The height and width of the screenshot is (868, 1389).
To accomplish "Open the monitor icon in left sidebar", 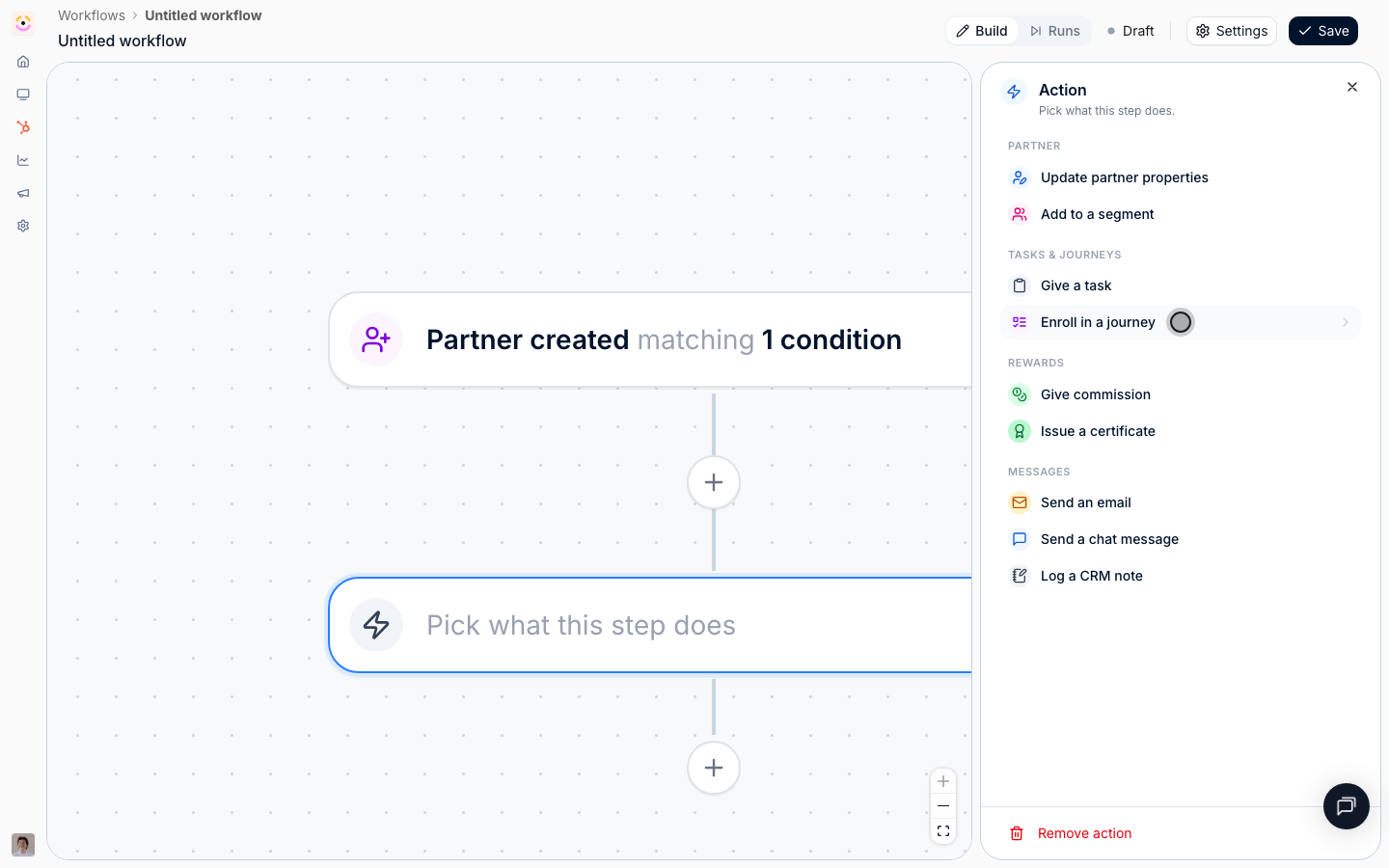I will (x=23, y=95).
